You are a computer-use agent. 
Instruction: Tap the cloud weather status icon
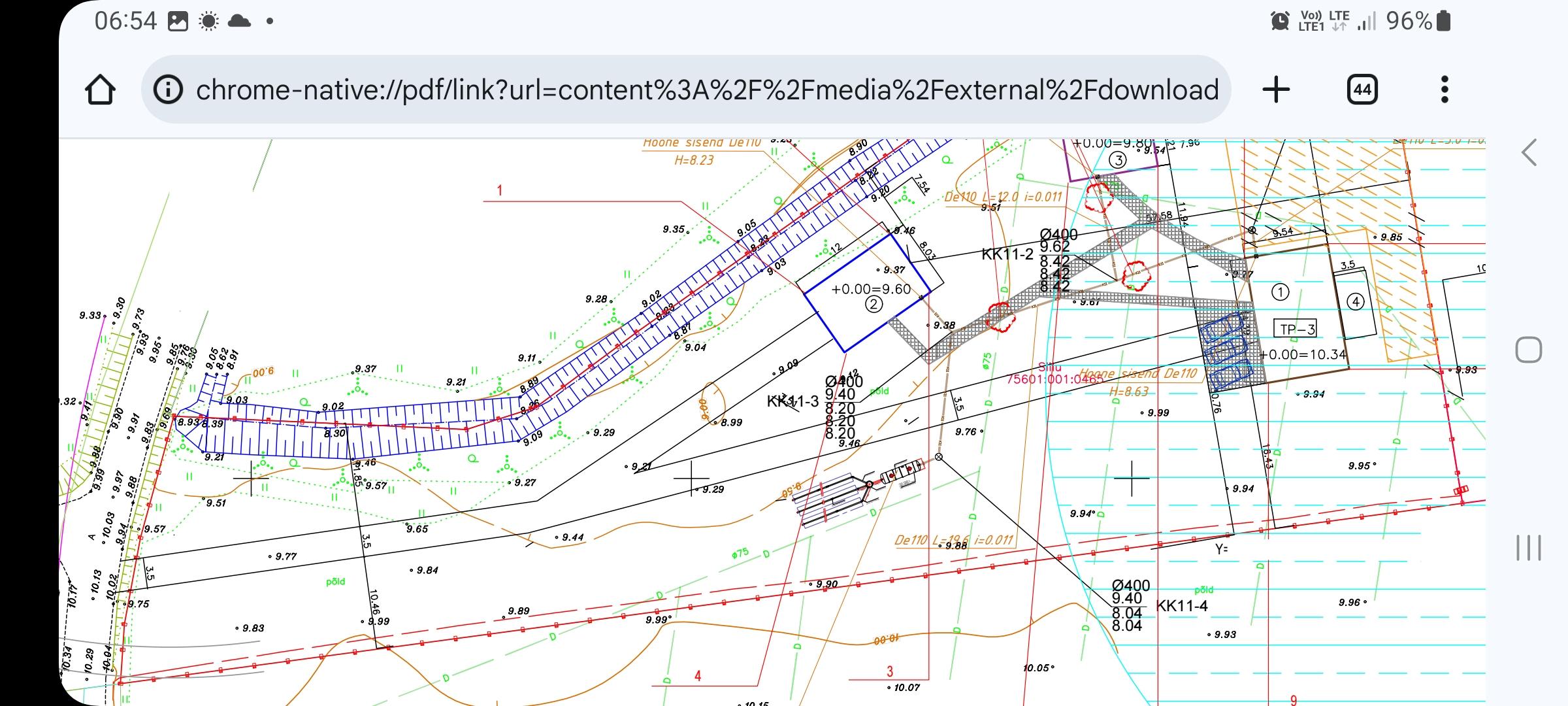[239, 22]
